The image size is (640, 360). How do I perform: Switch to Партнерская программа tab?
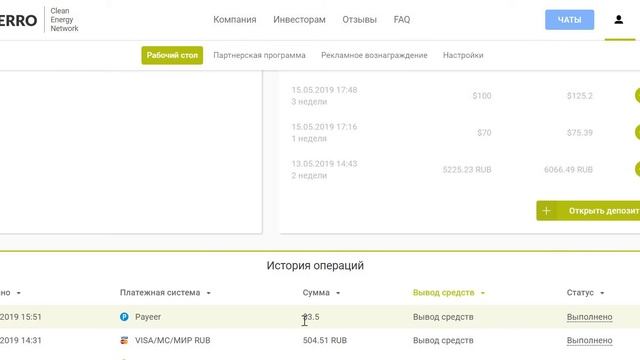click(259, 55)
